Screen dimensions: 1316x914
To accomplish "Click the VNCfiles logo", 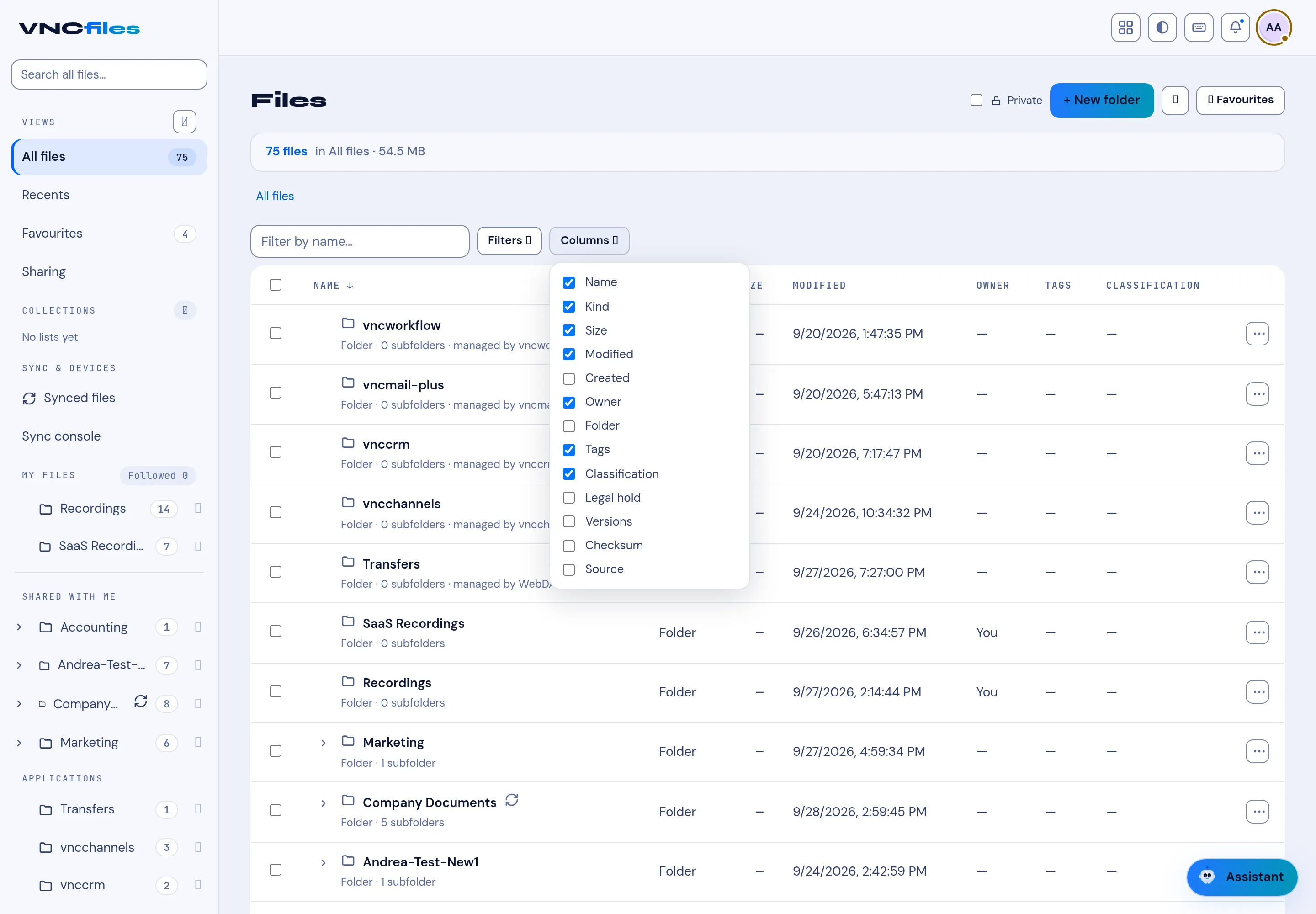I will pyautogui.click(x=79, y=28).
